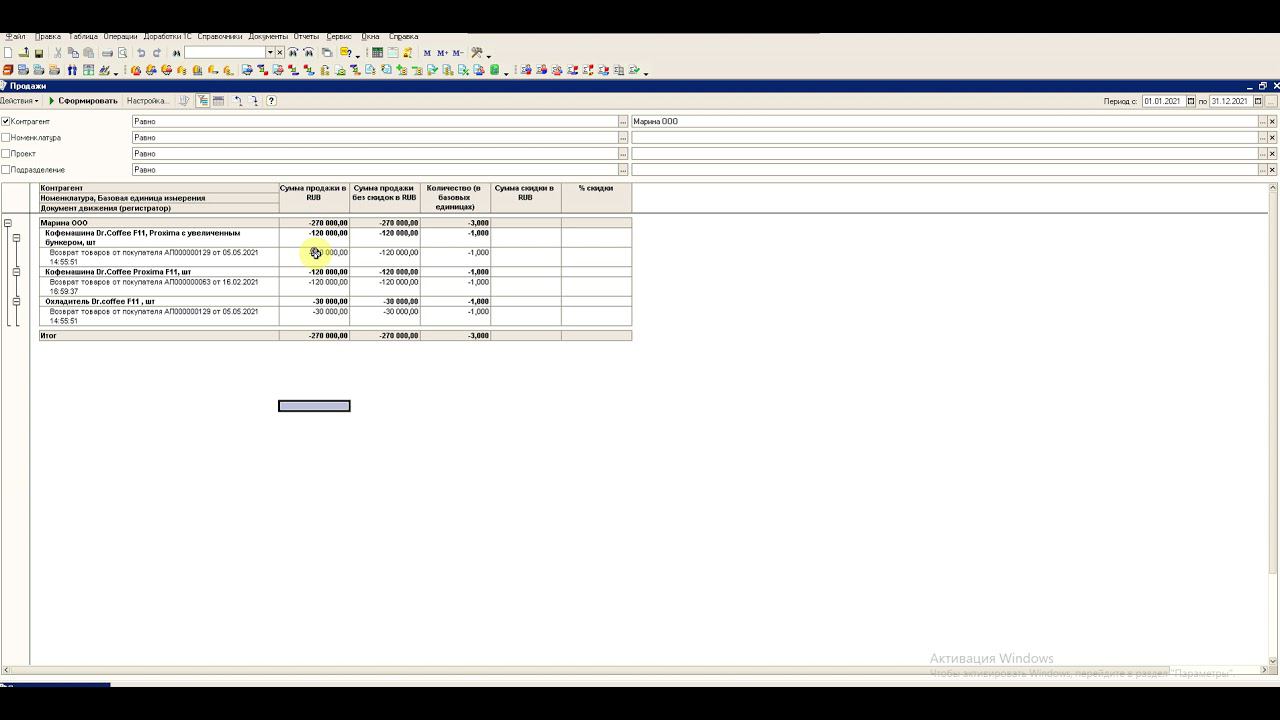Screen dimensions: 1280x720
Task: Clear the Контрагент filter with X button
Action: 1272,121
